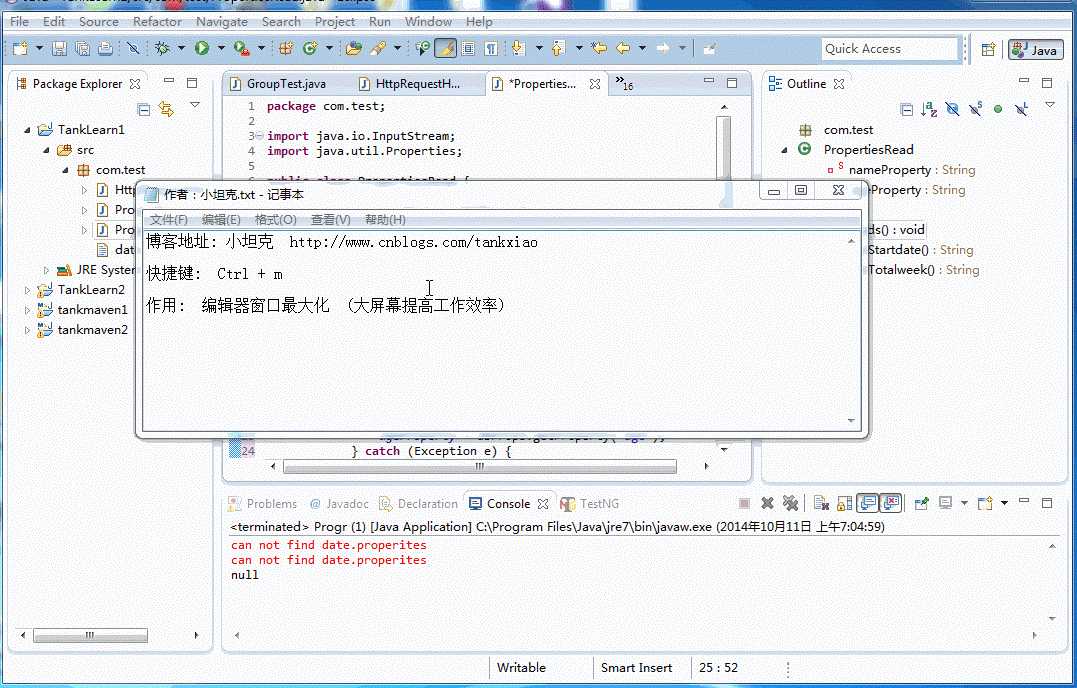Toggle Show Console When Standard Error Changes
The width and height of the screenshot is (1077, 688).
[890, 503]
